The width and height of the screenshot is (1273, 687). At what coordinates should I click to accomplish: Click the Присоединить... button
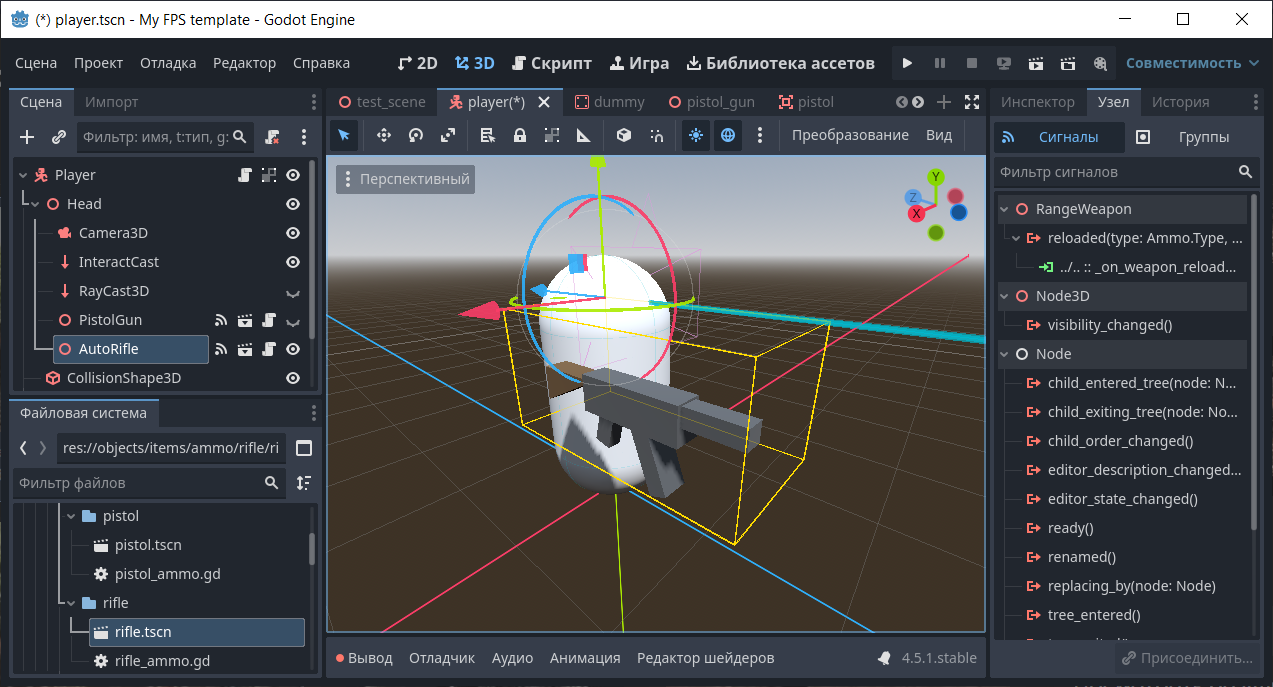(x=1186, y=658)
